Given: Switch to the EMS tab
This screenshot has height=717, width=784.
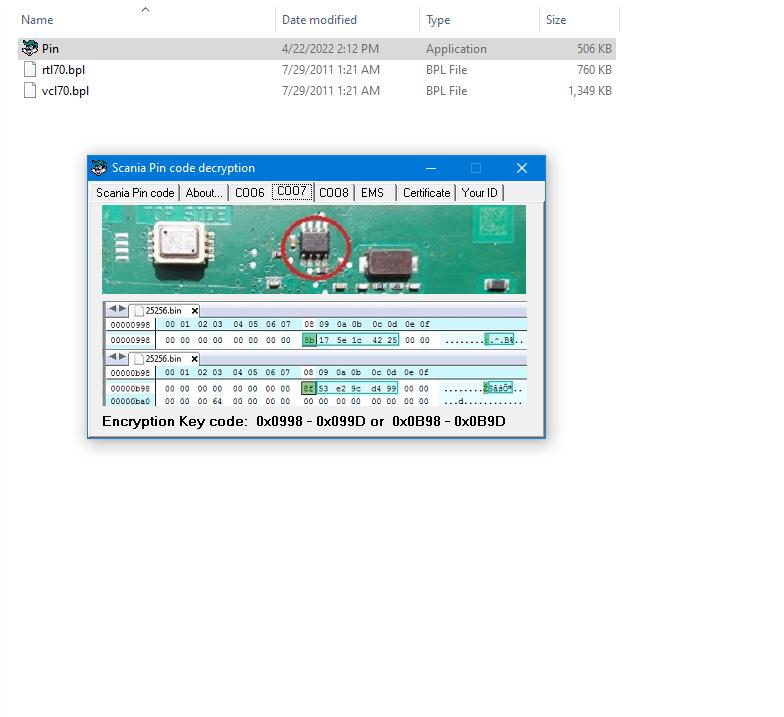Looking at the screenshot, I should 372,193.
